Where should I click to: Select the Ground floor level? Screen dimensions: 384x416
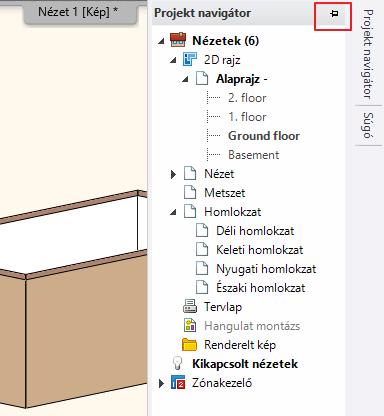pos(264,136)
